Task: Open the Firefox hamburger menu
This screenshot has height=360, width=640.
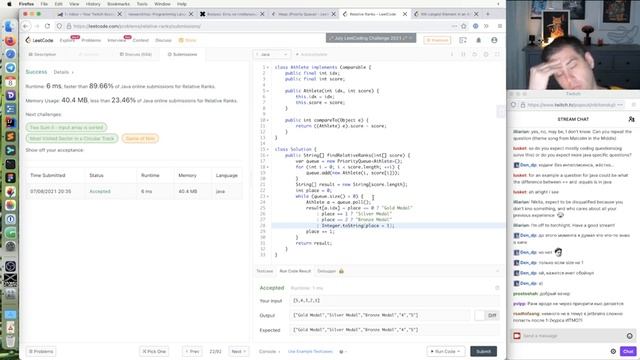Action: coord(500,26)
